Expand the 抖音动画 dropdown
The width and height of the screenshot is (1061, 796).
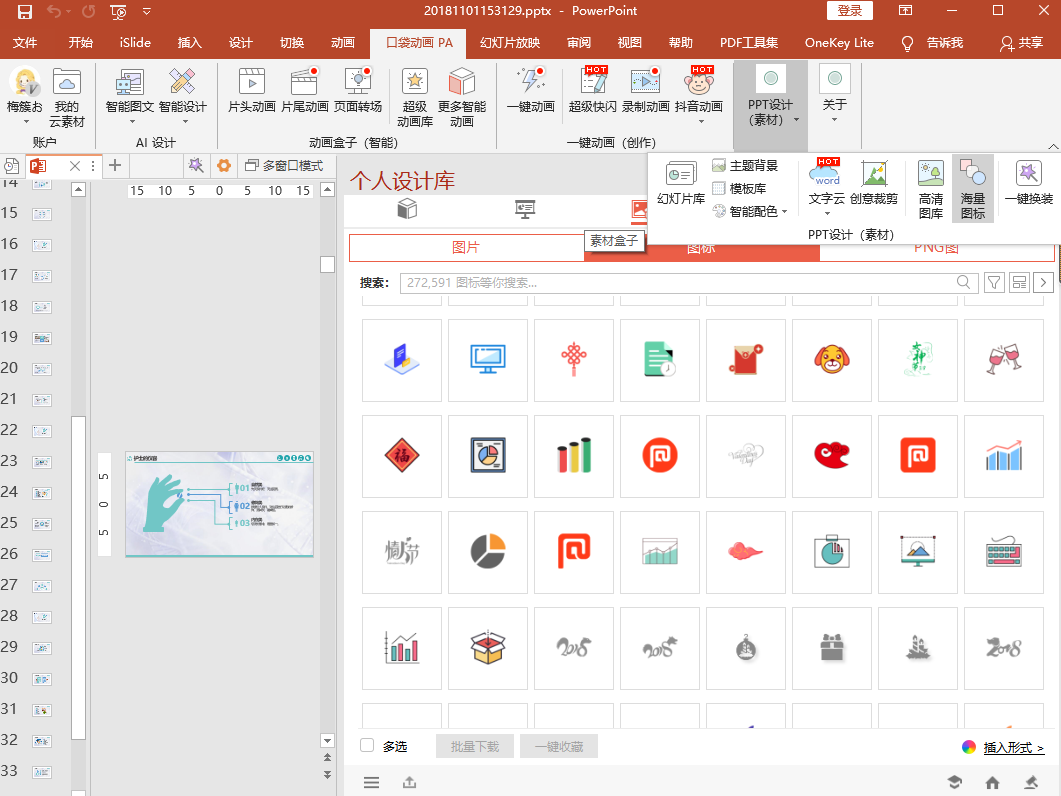coord(701,122)
